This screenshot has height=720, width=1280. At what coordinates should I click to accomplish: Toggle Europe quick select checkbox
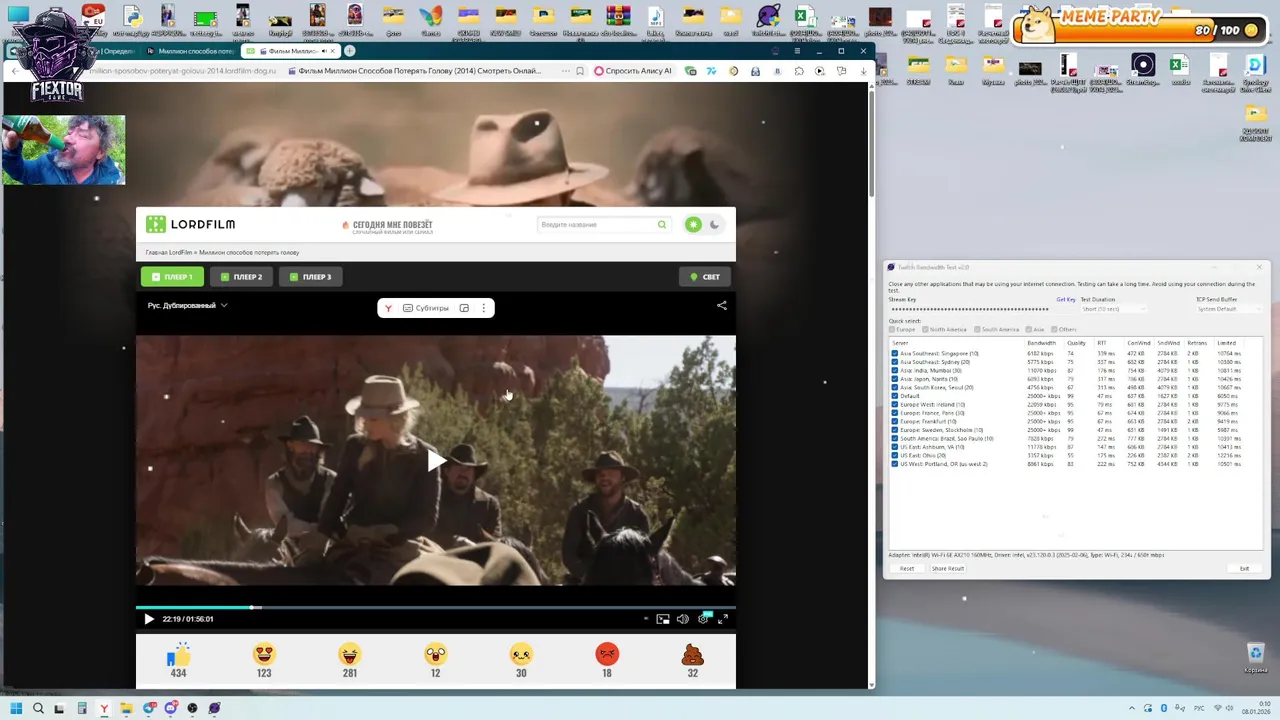tap(893, 330)
